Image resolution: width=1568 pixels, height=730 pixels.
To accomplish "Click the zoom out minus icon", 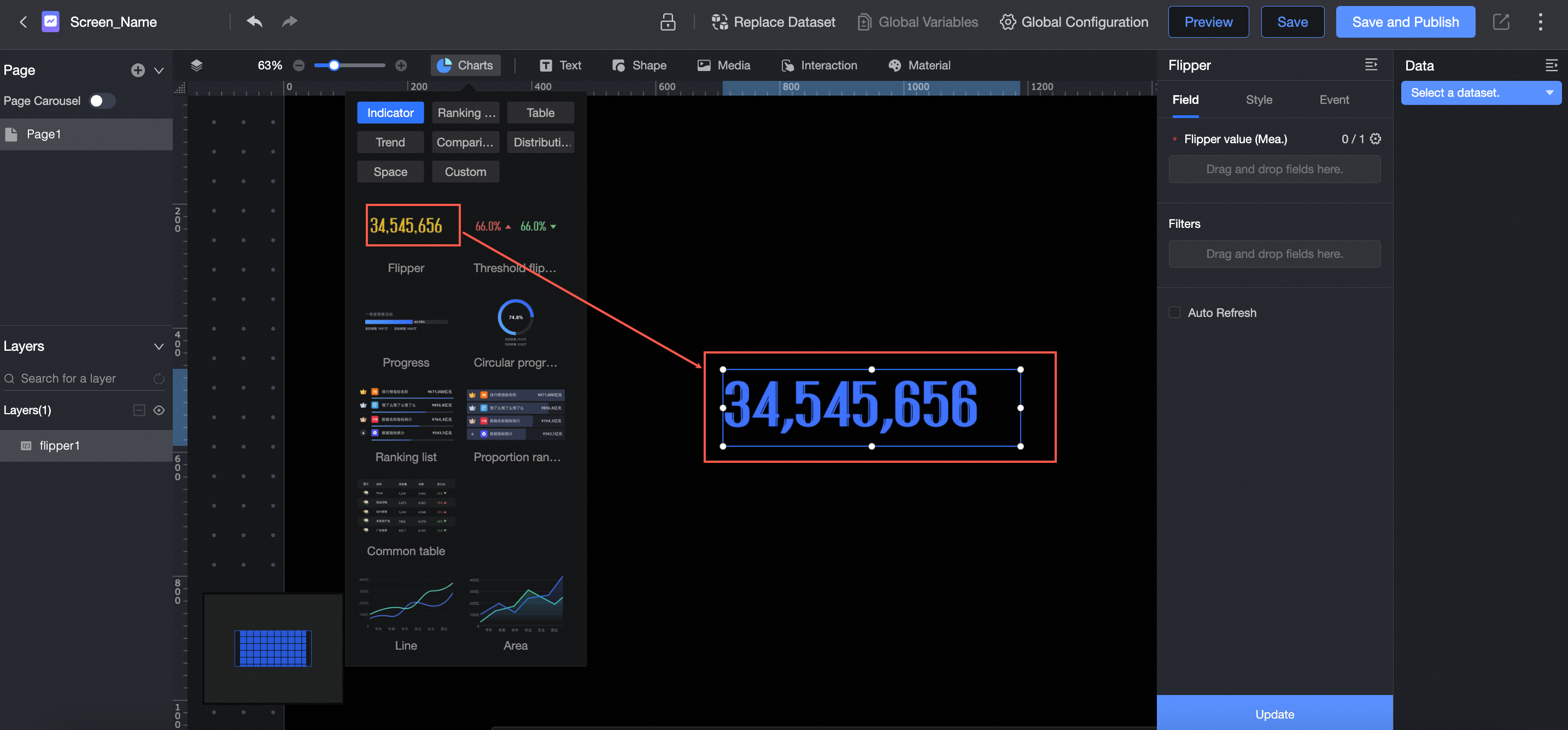I will click(x=299, y=65).
